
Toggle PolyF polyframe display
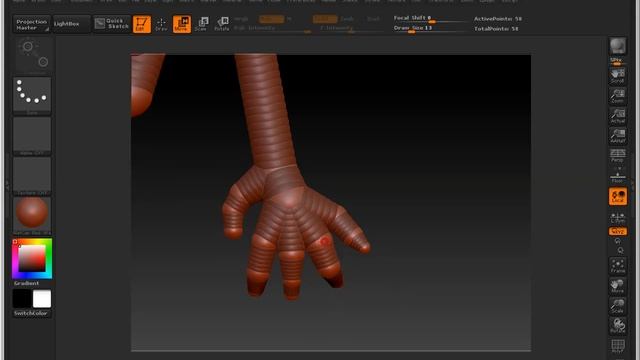pyautogui.click(x=618, y=346)
